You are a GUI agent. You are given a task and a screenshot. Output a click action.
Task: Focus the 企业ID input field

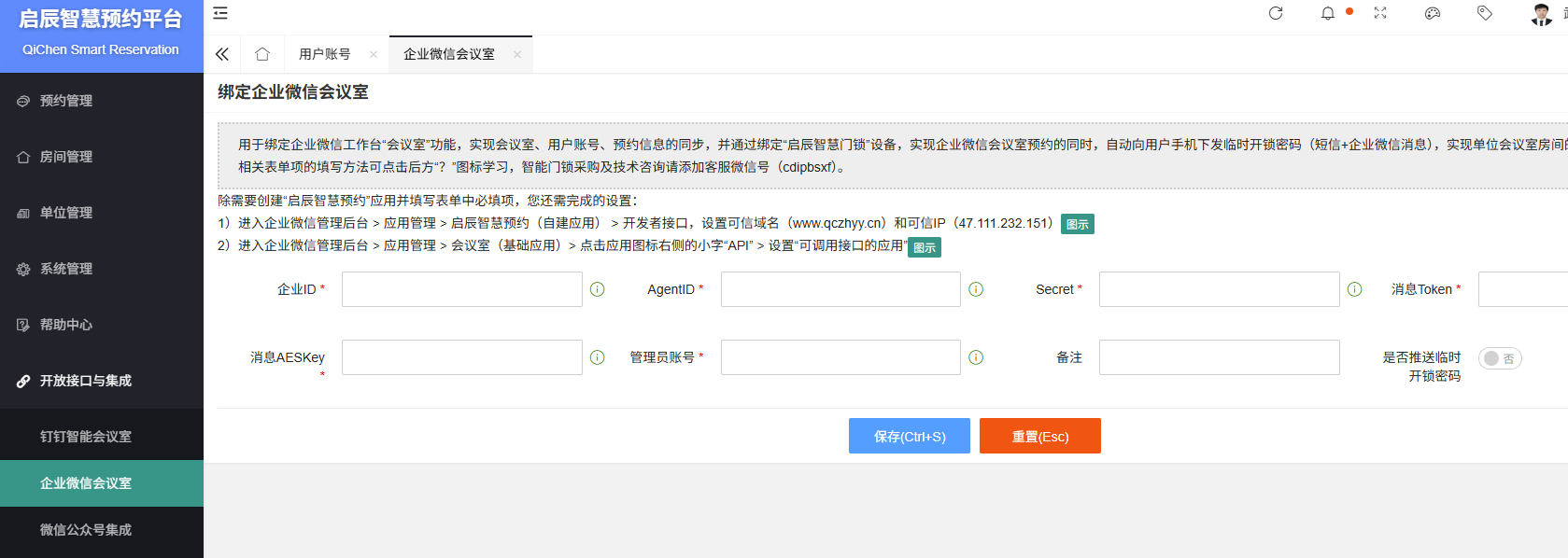click(462, 289)
